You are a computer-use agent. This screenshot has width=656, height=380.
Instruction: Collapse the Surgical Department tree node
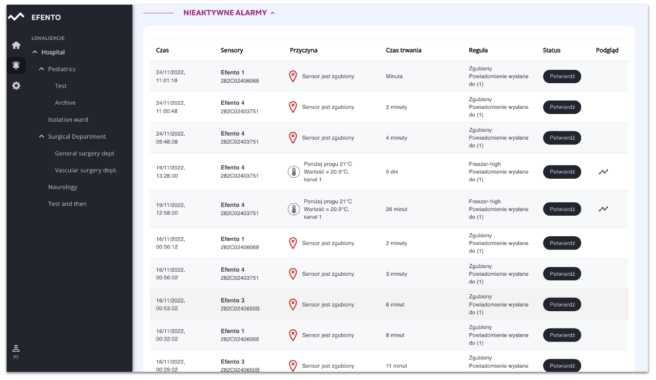41,136
